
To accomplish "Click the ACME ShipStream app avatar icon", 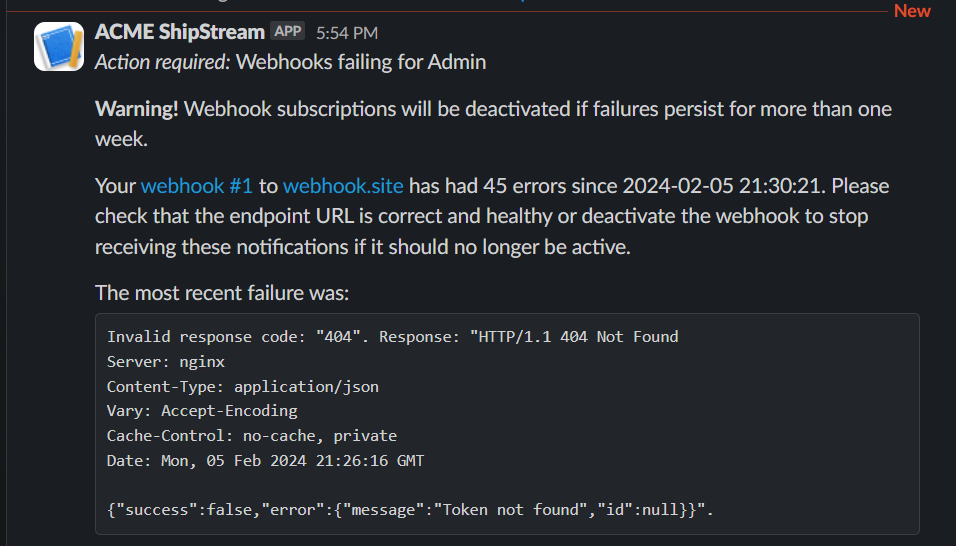I will pyautogui.click(x=59, y=47).
